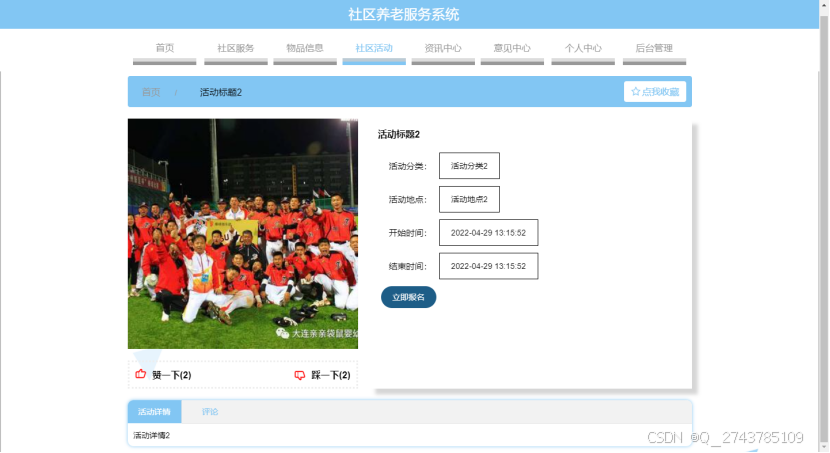Click the 赞一下(2) text

coord(172,375)
